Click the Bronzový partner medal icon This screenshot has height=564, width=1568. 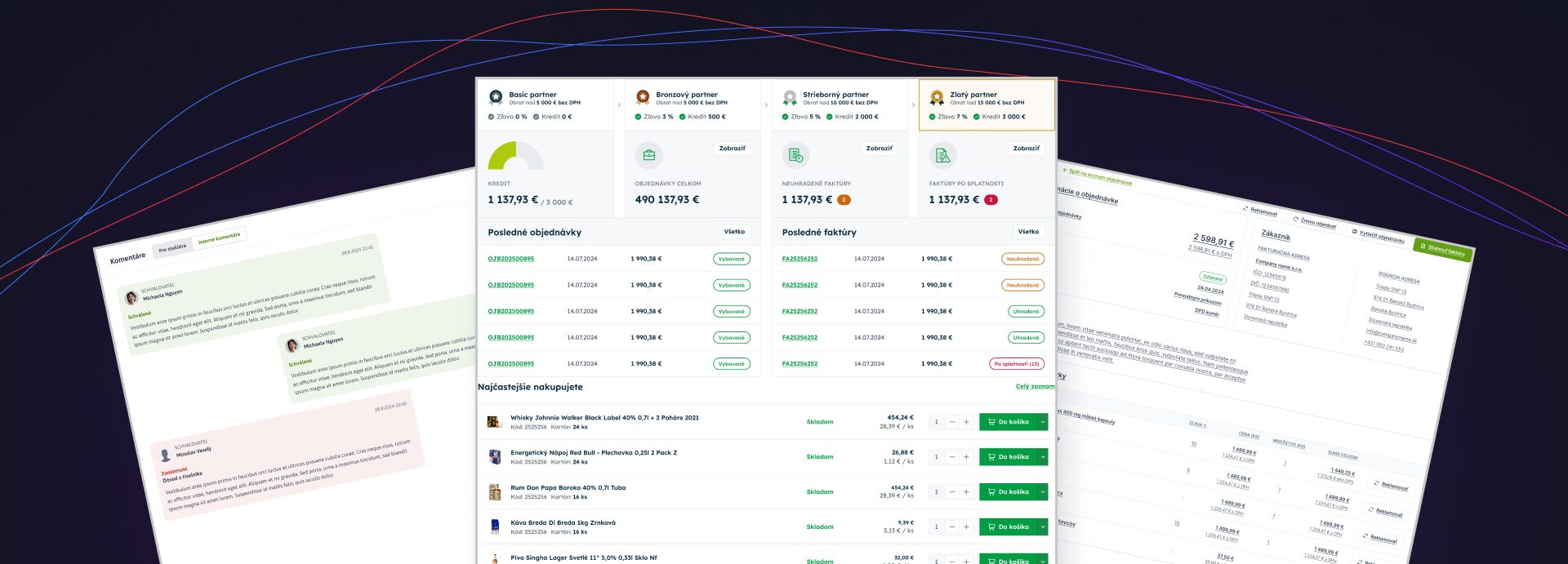[x=643, y=98]
